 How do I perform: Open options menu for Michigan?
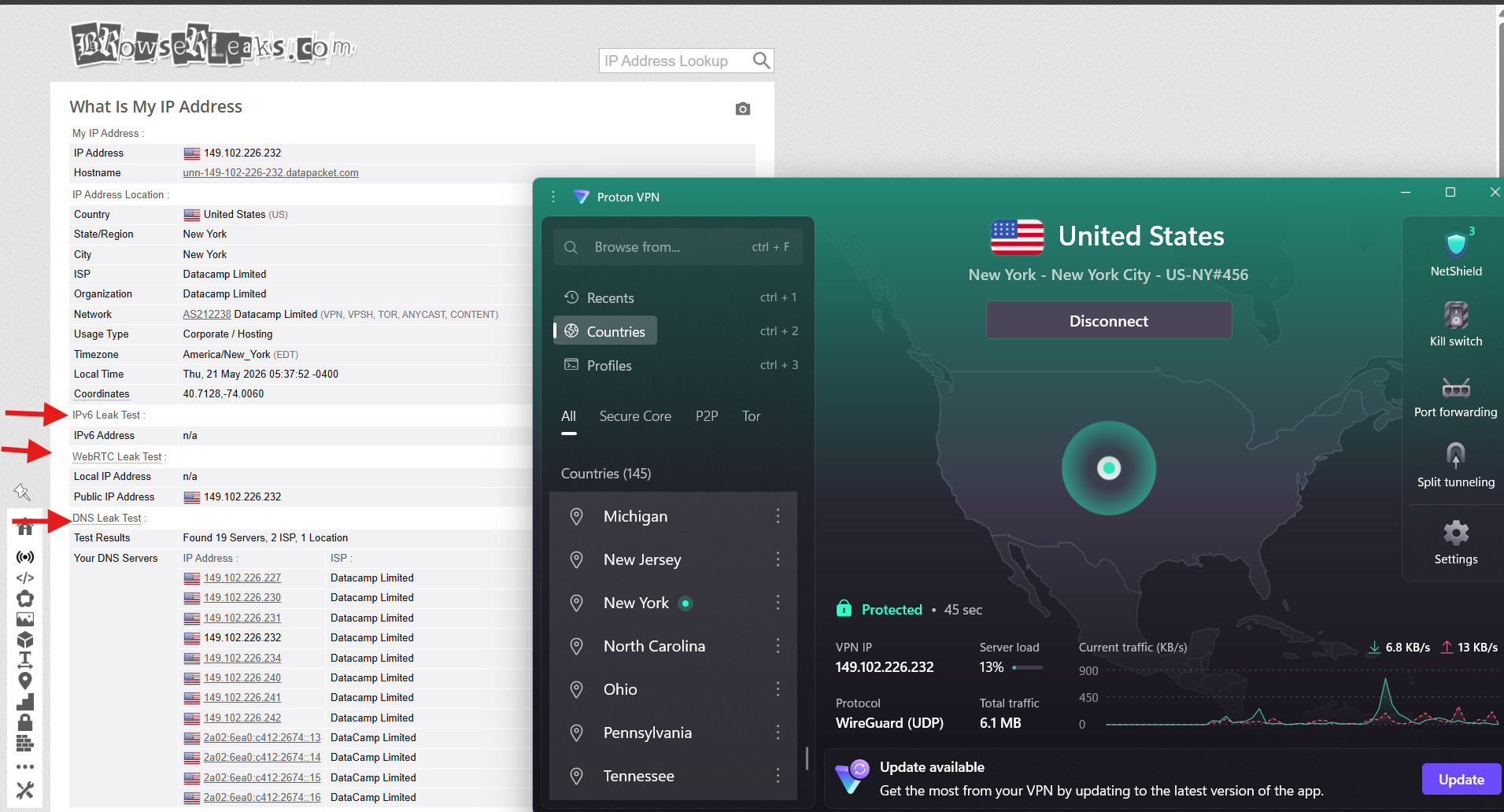(778, 516)
